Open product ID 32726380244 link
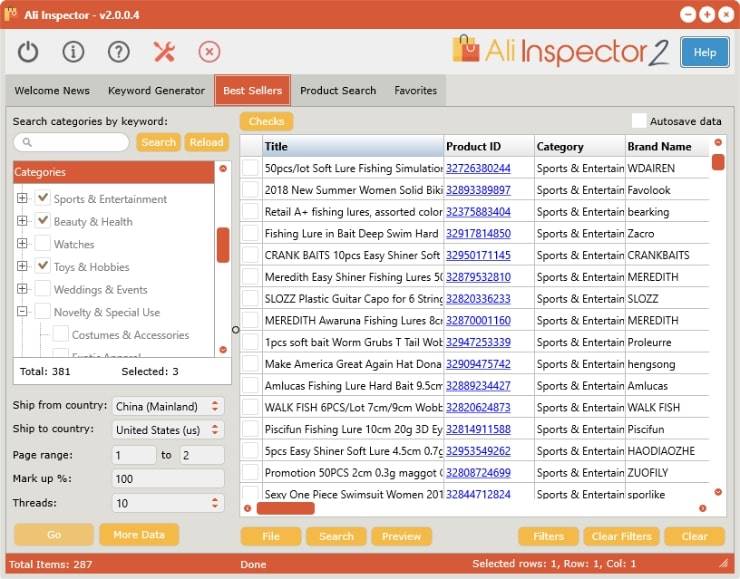 coord(478,168)
